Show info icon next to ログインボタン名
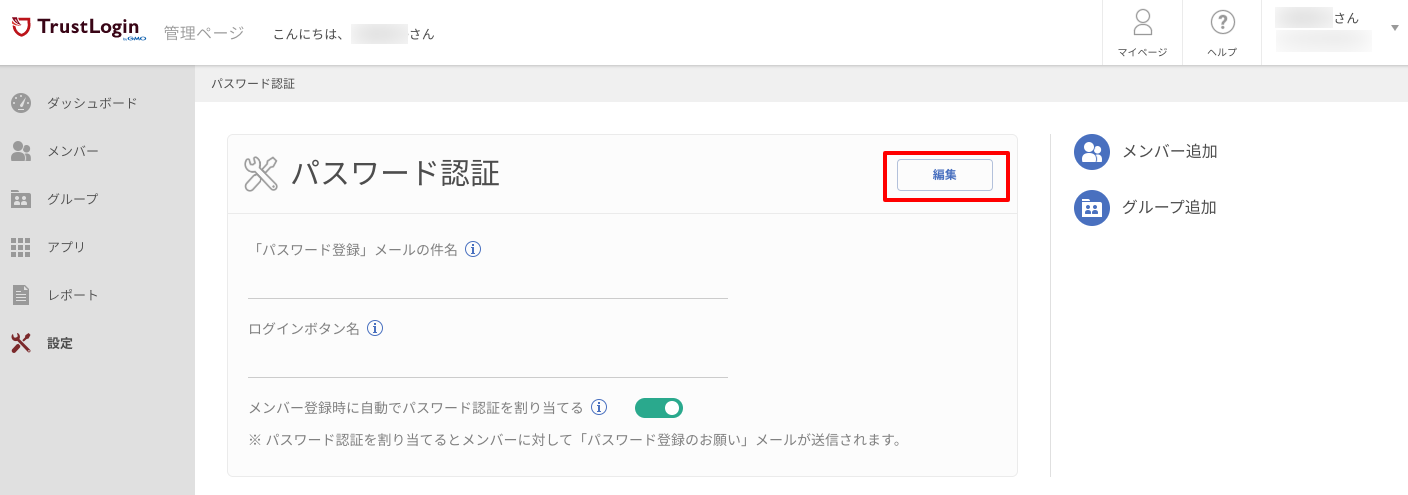 click(x=375, y=328)
